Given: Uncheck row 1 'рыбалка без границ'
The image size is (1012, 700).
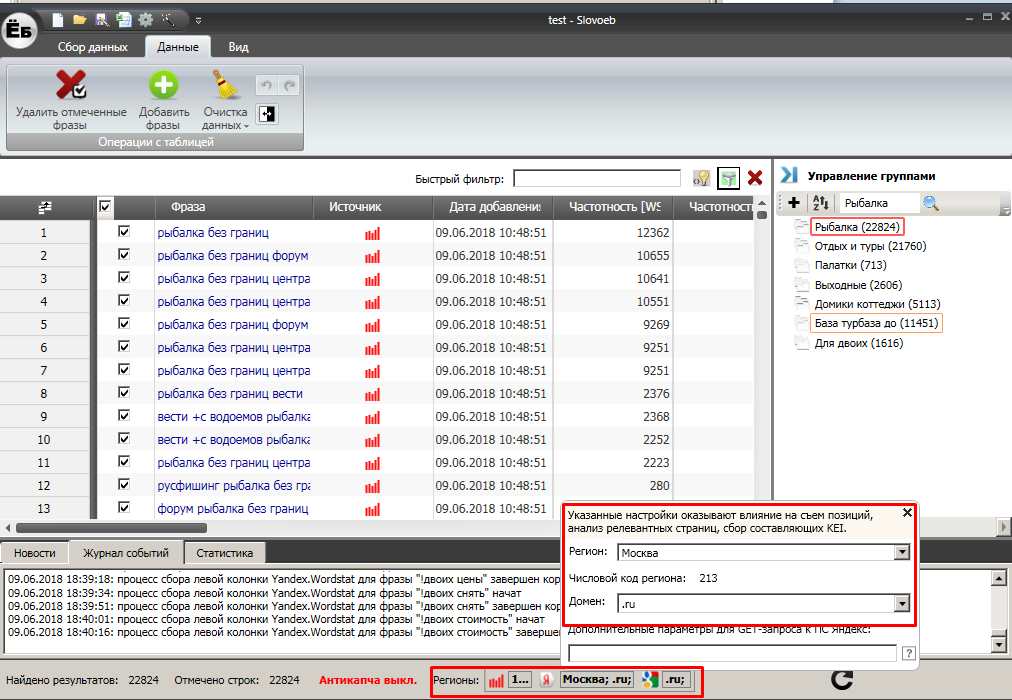Looking at the screenshot, I should click(x=124, y=231).
